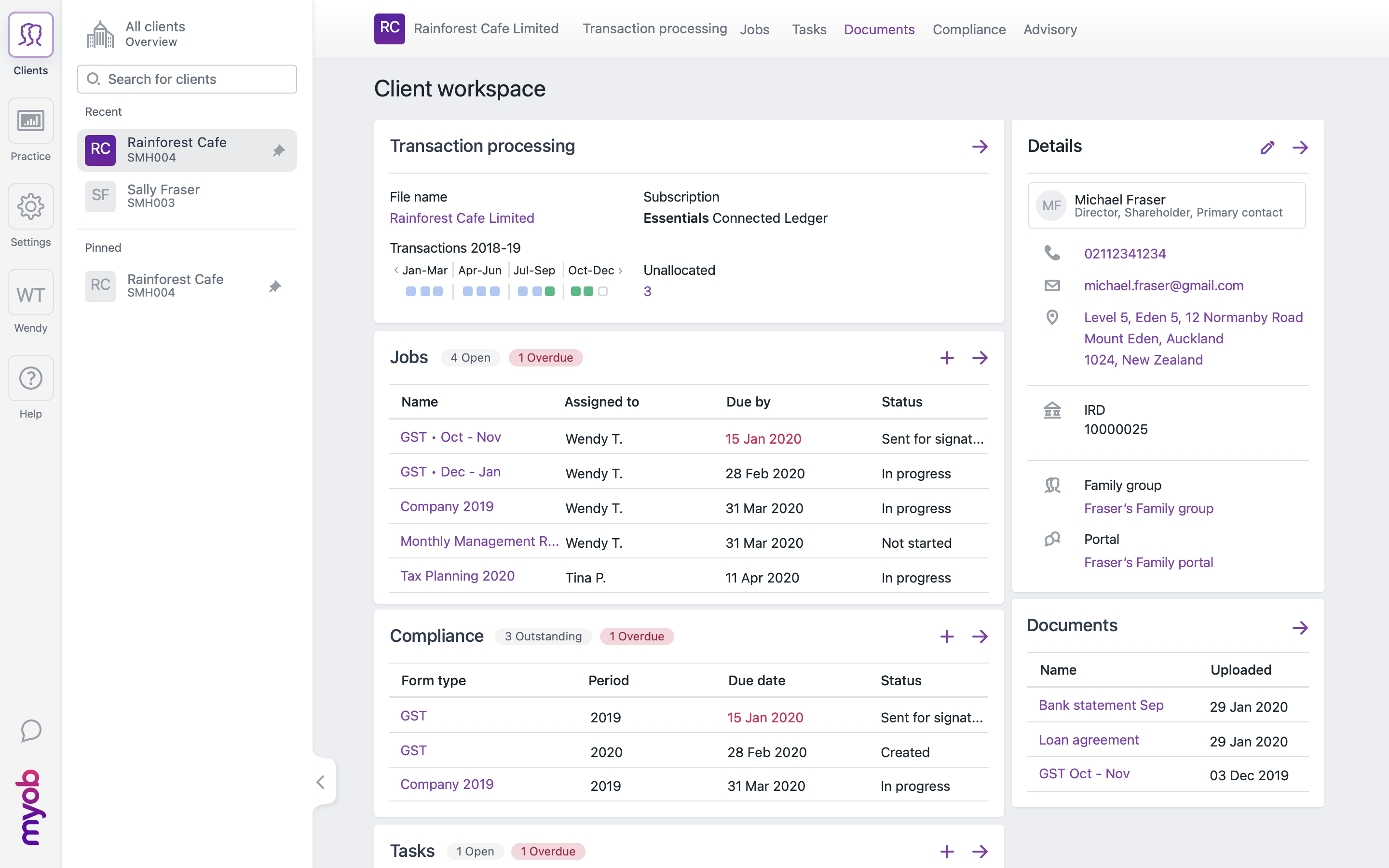Screen dimensions: 1389x868
Task: Open GST 2019 compliance form
Action: tap(413, 716)
